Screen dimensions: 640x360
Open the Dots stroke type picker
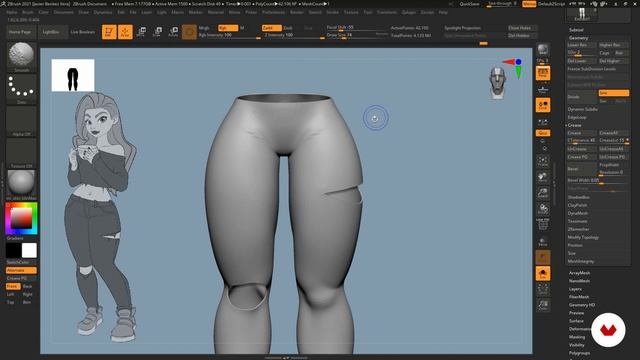[x=21, y=89]
